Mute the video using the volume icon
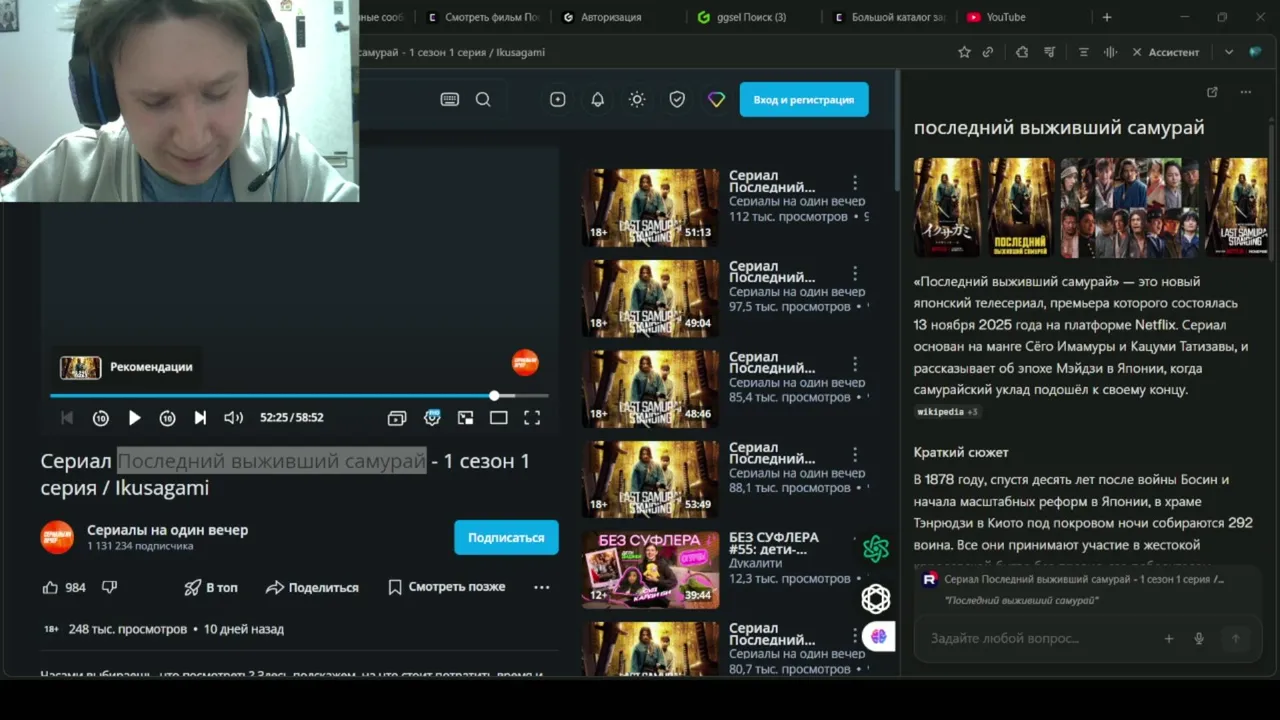The height and width of the screenshot is (720, 1280). [233, 418]
